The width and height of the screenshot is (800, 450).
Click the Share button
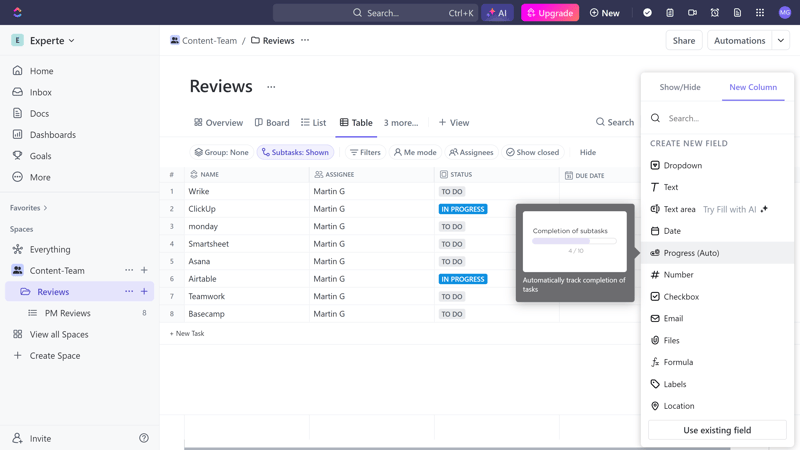coord(684,40)
